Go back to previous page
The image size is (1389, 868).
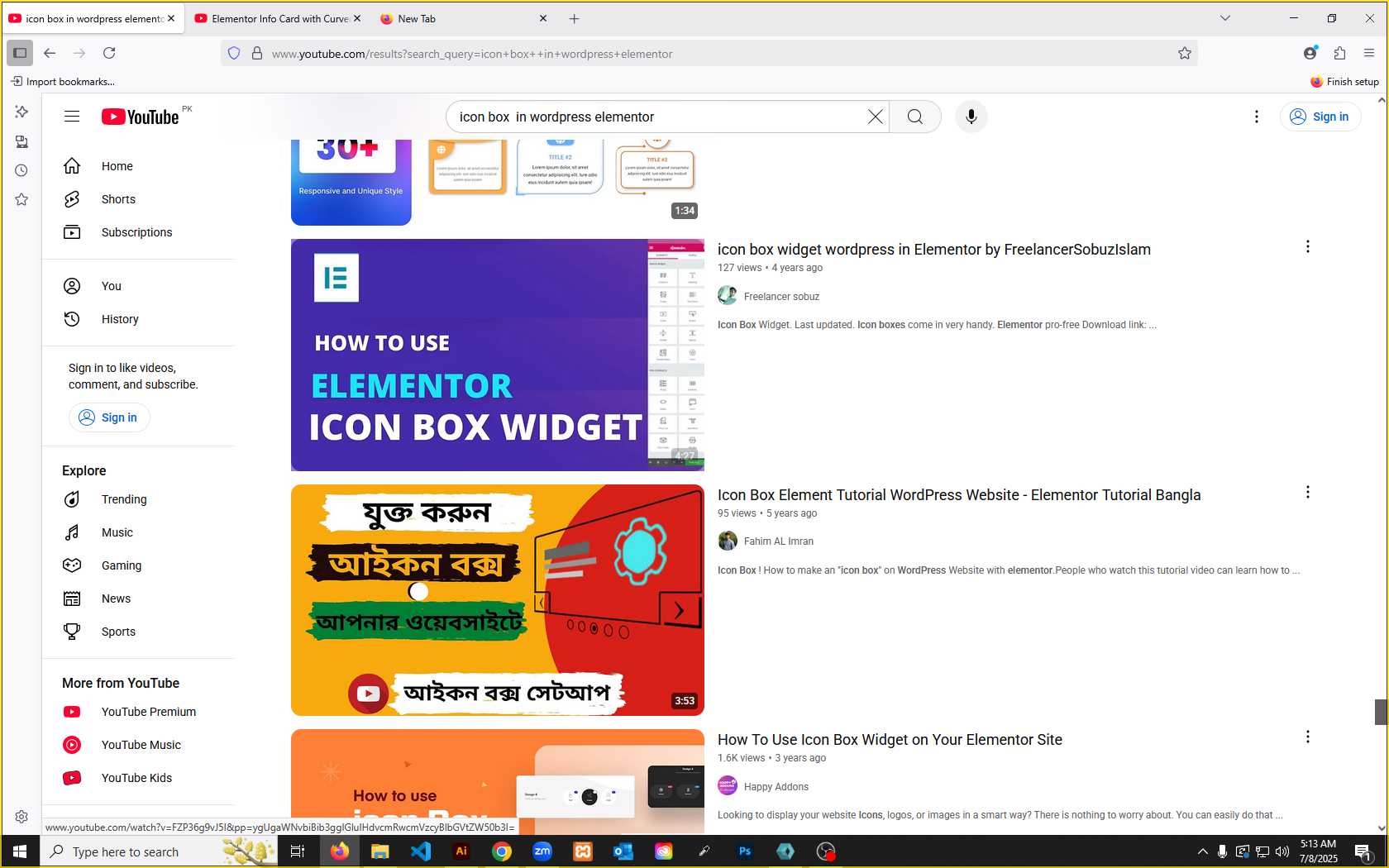point(50,53)
